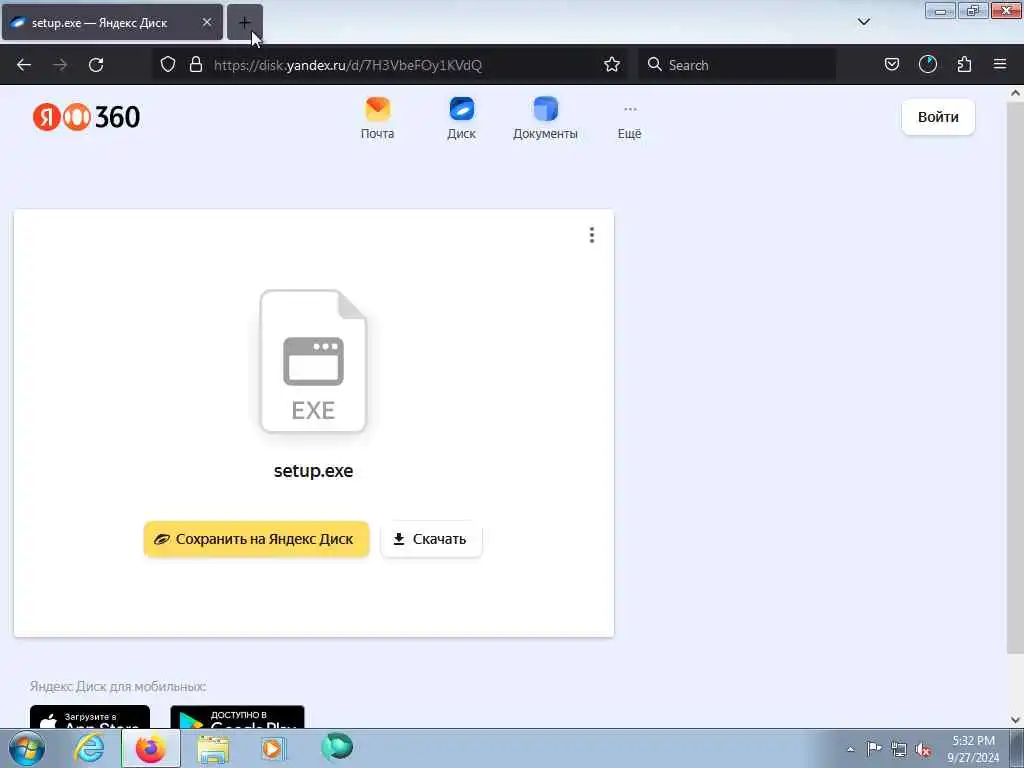Click the vertical scrollbar thumb

(1016, 376)
